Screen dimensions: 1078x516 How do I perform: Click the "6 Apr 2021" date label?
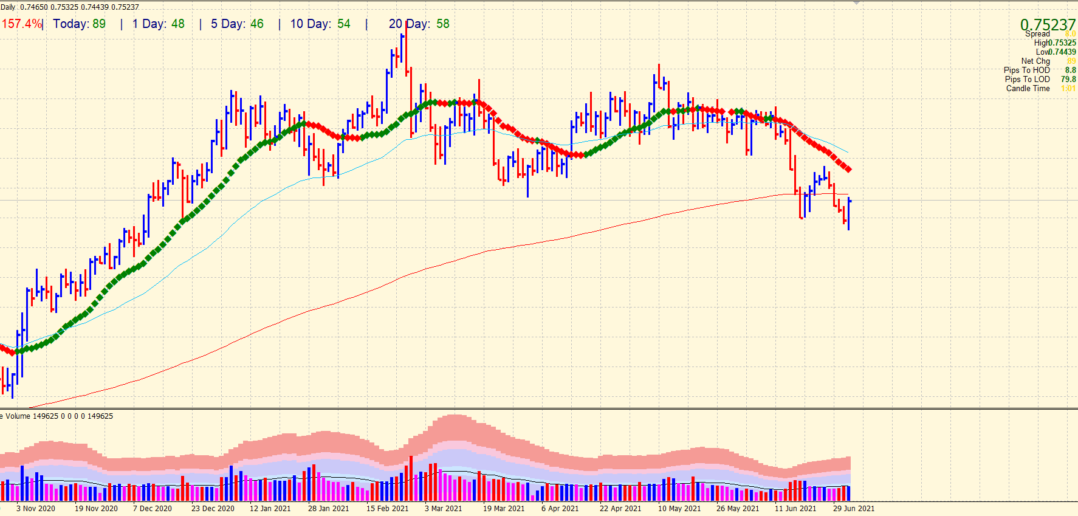point(560,508)
